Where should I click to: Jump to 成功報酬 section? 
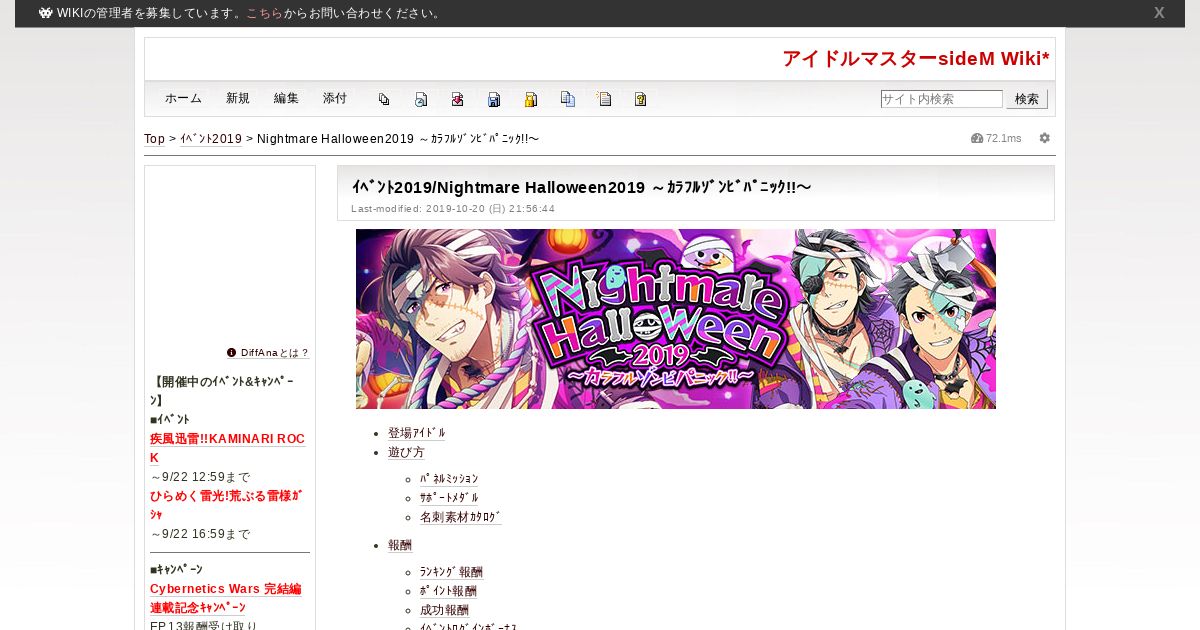[444, 610]
